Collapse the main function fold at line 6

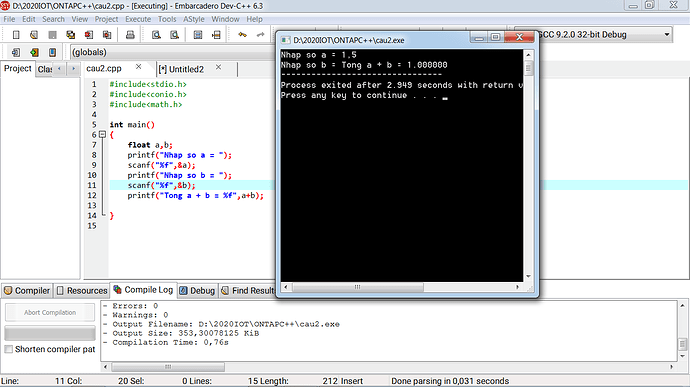coord(102,135)
